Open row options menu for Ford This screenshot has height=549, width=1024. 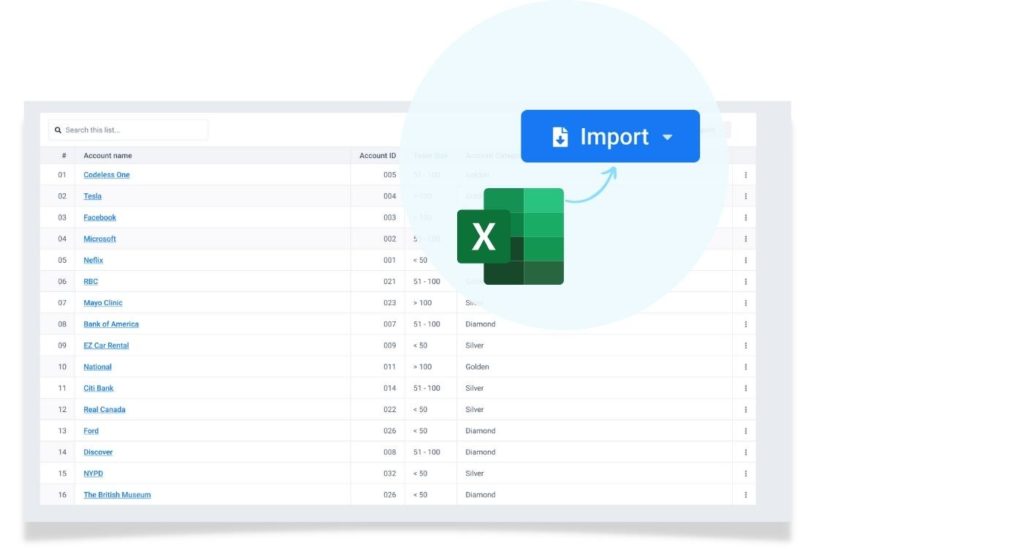coord(745,431)
